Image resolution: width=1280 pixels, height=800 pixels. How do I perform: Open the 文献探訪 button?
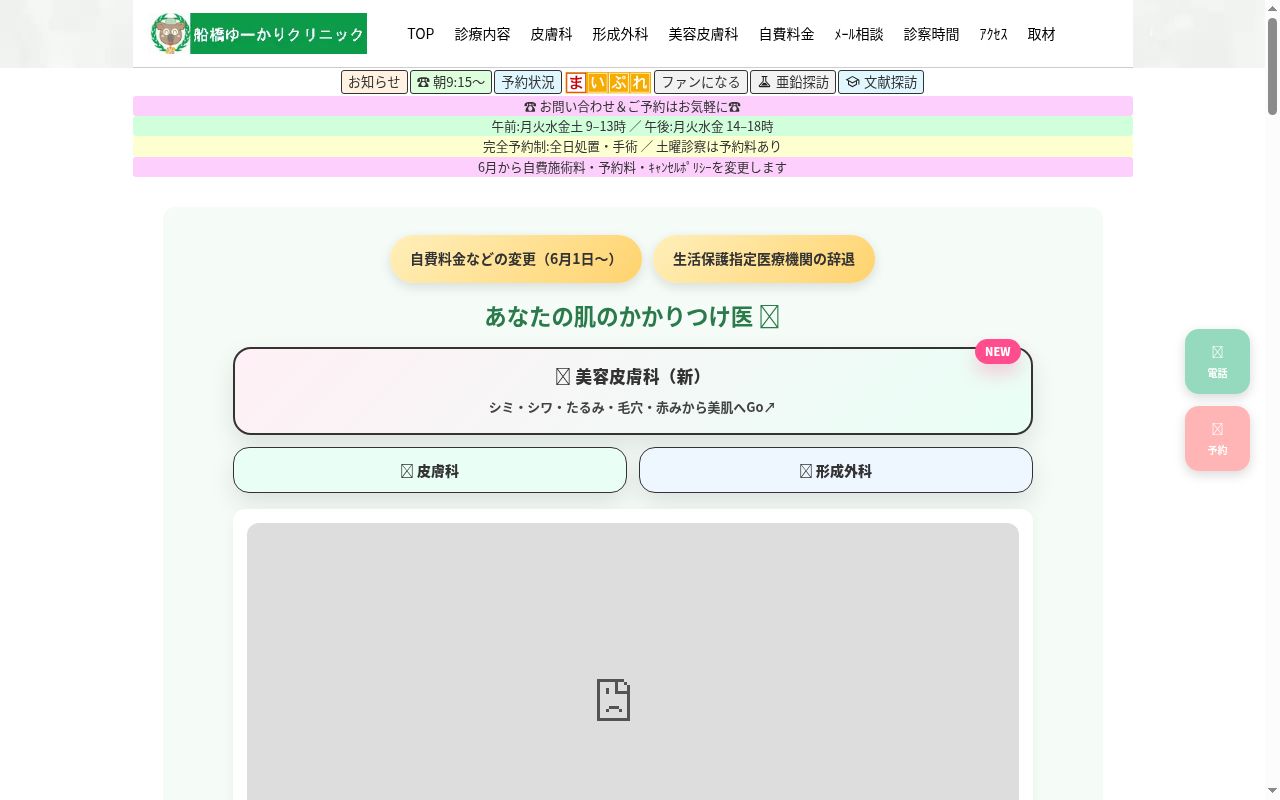(x=881, y=82)
